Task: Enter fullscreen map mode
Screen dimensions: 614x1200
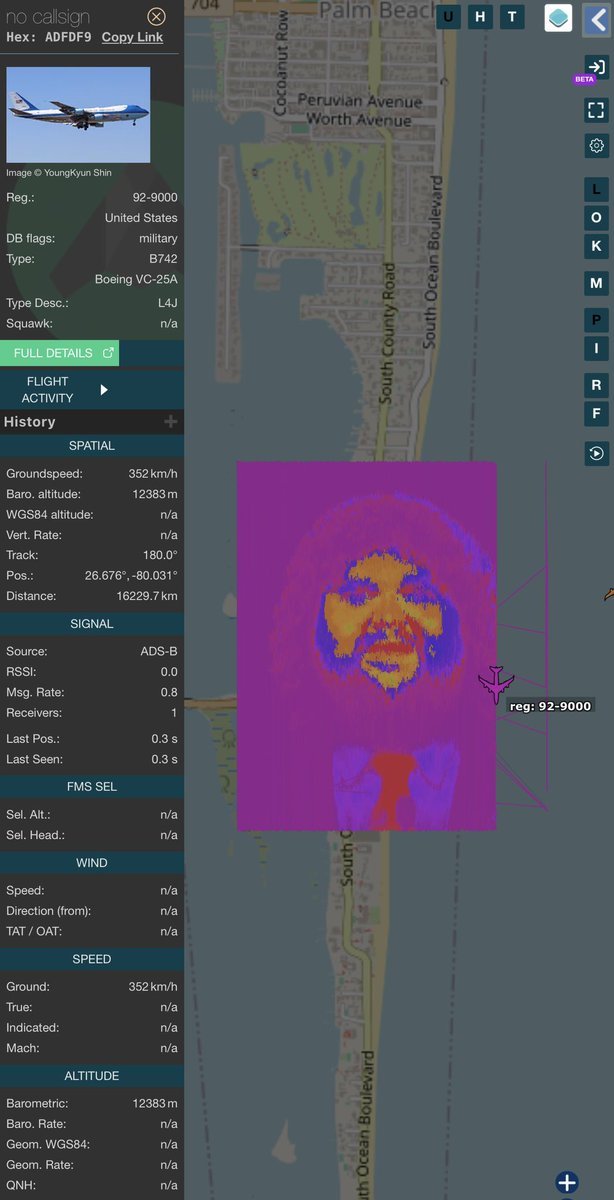Action: [x=596, y=111]
